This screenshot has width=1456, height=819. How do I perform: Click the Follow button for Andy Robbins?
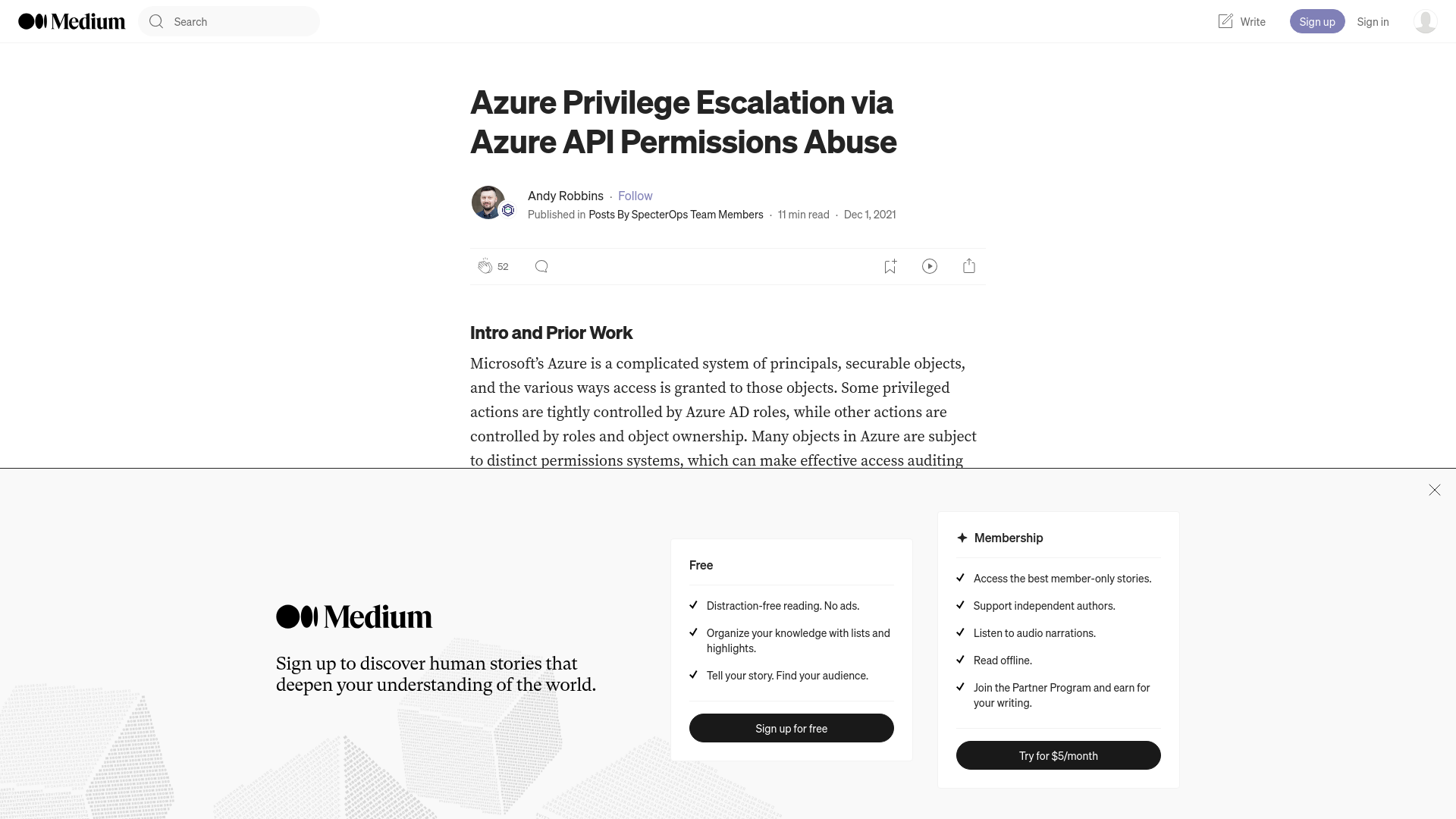coord(636,195)
